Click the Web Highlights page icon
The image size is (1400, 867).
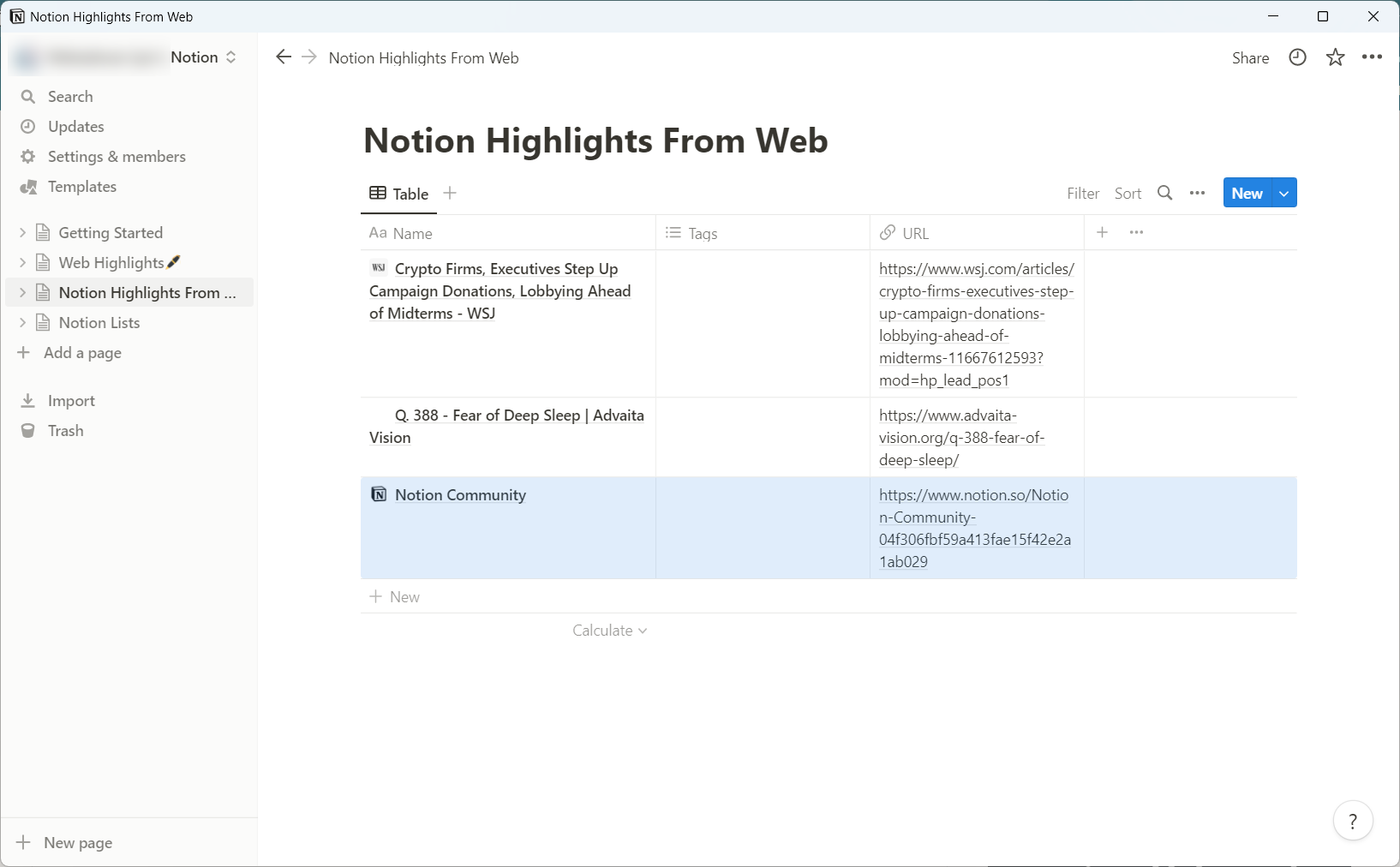[43, 263]
